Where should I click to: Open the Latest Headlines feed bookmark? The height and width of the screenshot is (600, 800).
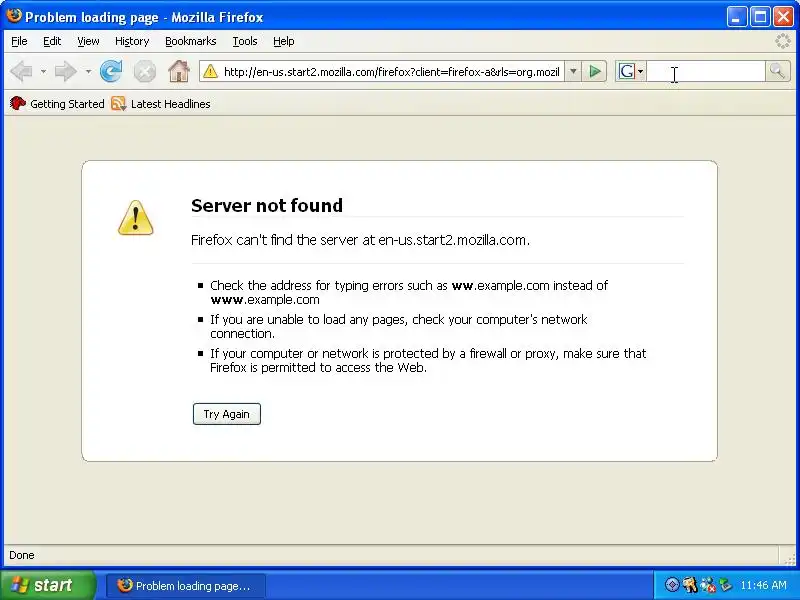click(161, 104)
